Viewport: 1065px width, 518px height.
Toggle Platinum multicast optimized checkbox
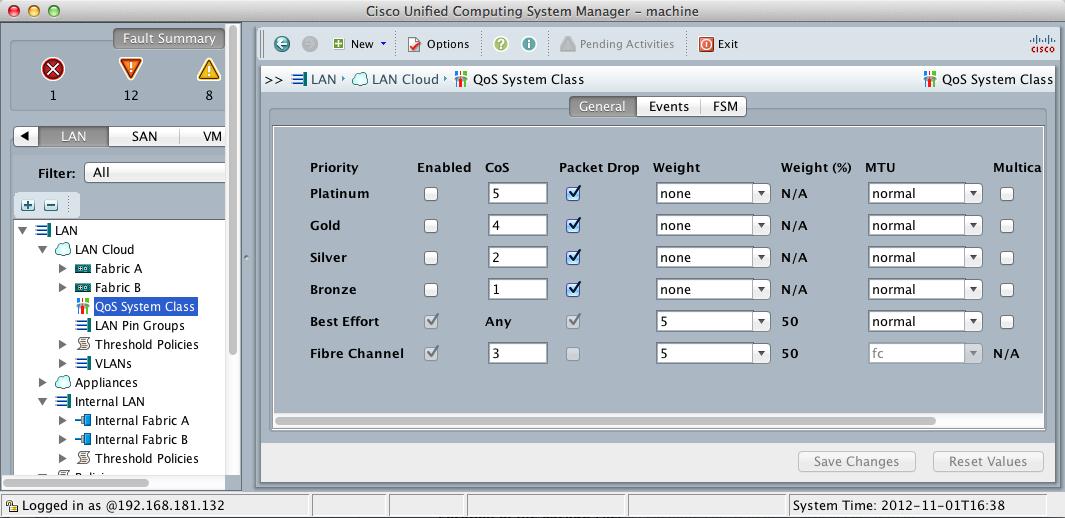coord(1007,194)
